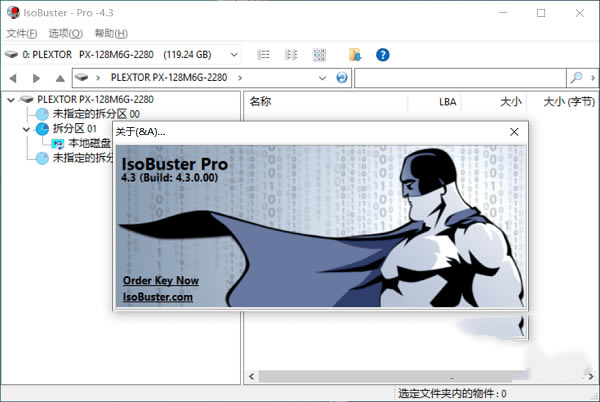Open the 选项(O) menu

(x=65, y=34)
